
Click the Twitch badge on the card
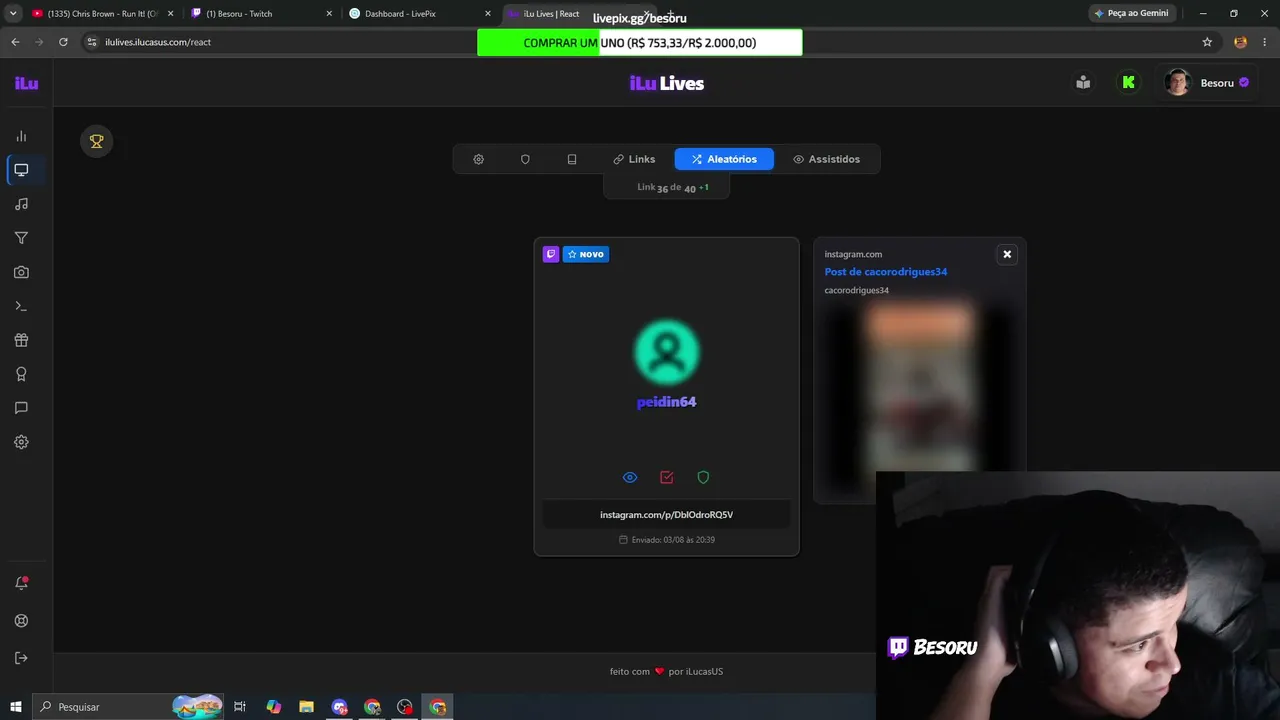(x=551, y=254)
